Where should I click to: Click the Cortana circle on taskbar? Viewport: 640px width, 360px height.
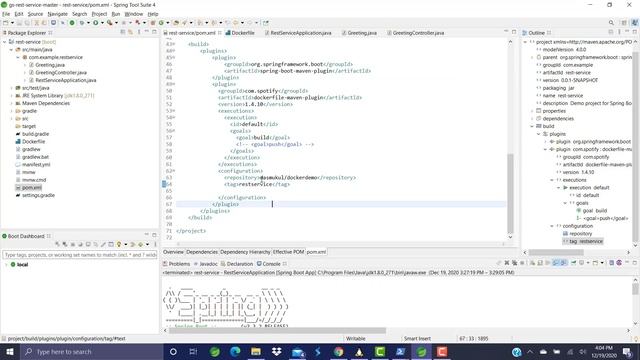pyautogui.click(x=173, y=351)
